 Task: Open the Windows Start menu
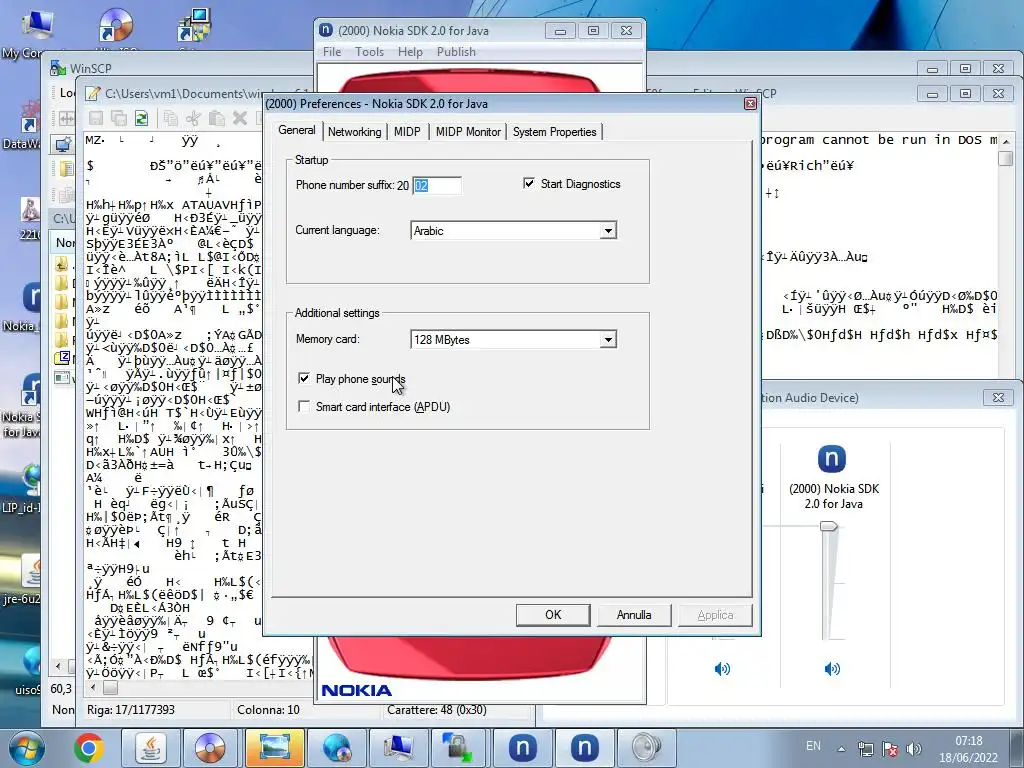pyautogui.click(x=27, y=748)
